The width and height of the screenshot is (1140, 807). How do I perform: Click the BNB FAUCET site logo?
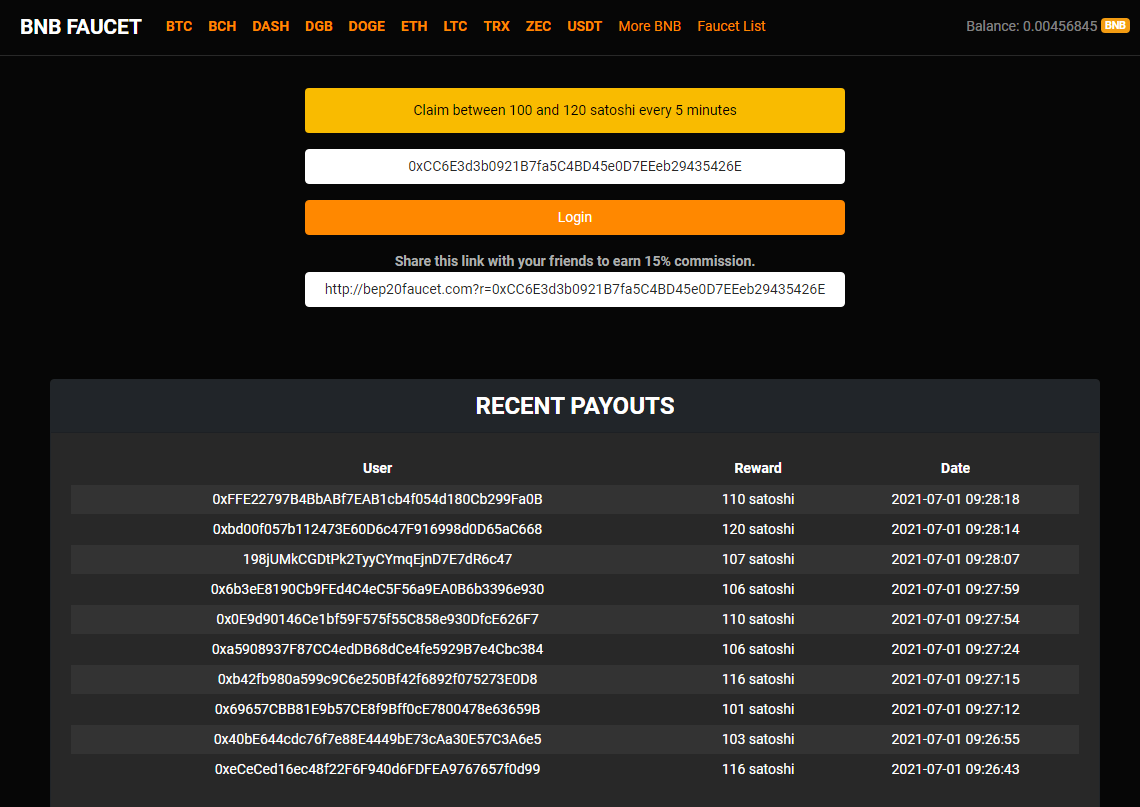pos(81,27)
